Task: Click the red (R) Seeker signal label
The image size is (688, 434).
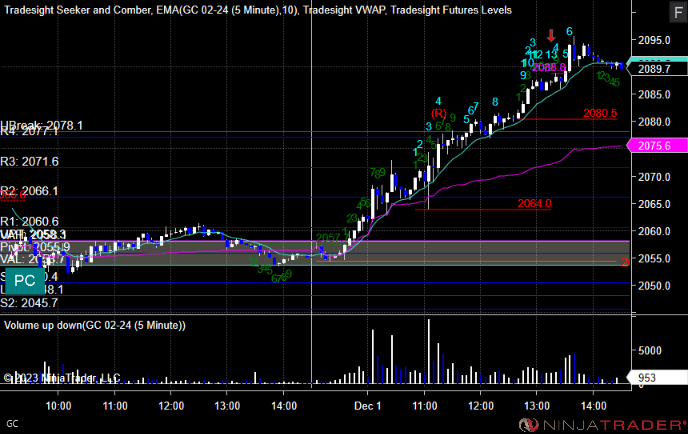Action: pos(439,113)
